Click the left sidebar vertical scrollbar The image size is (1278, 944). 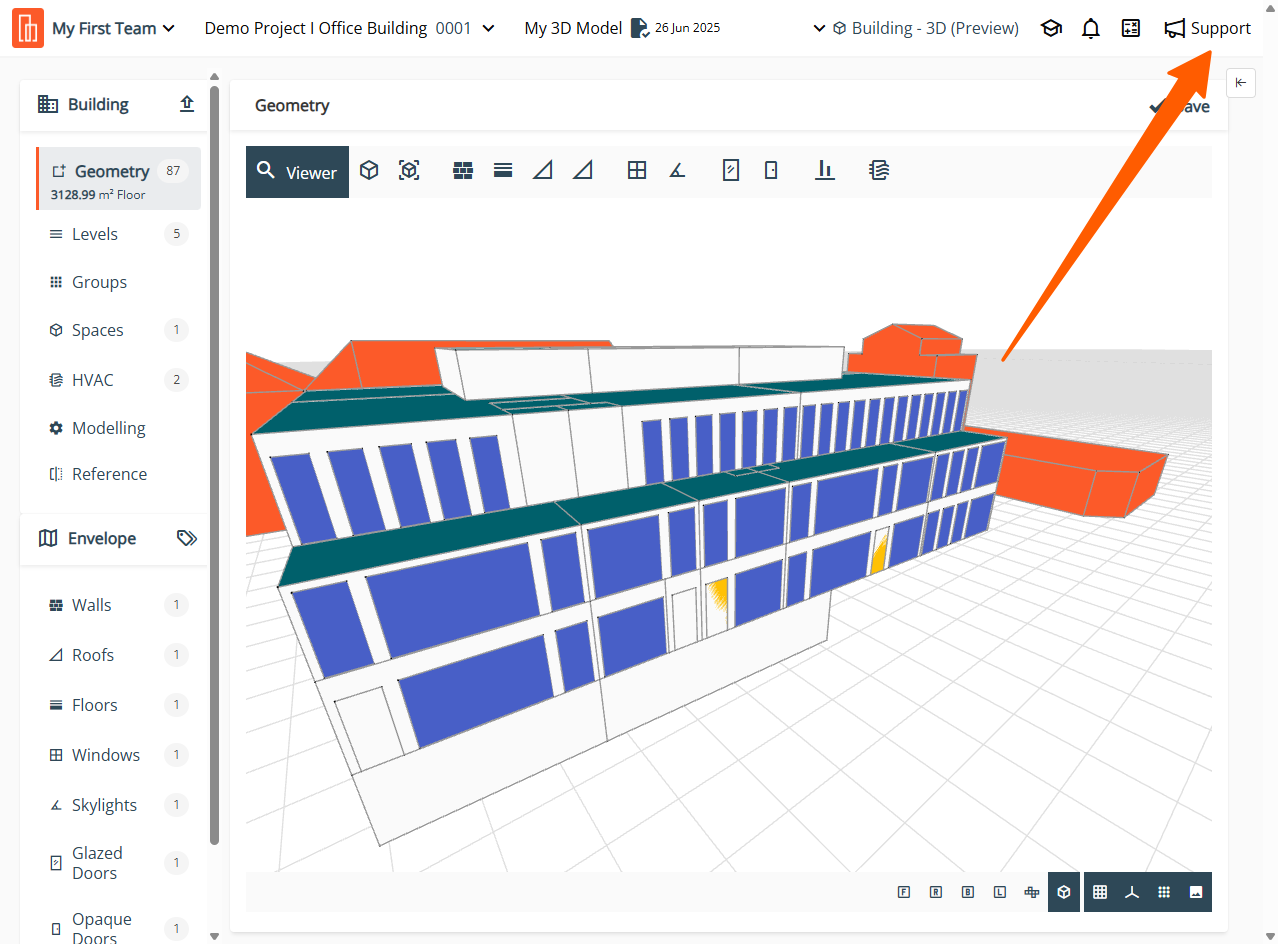click(214, 460)
